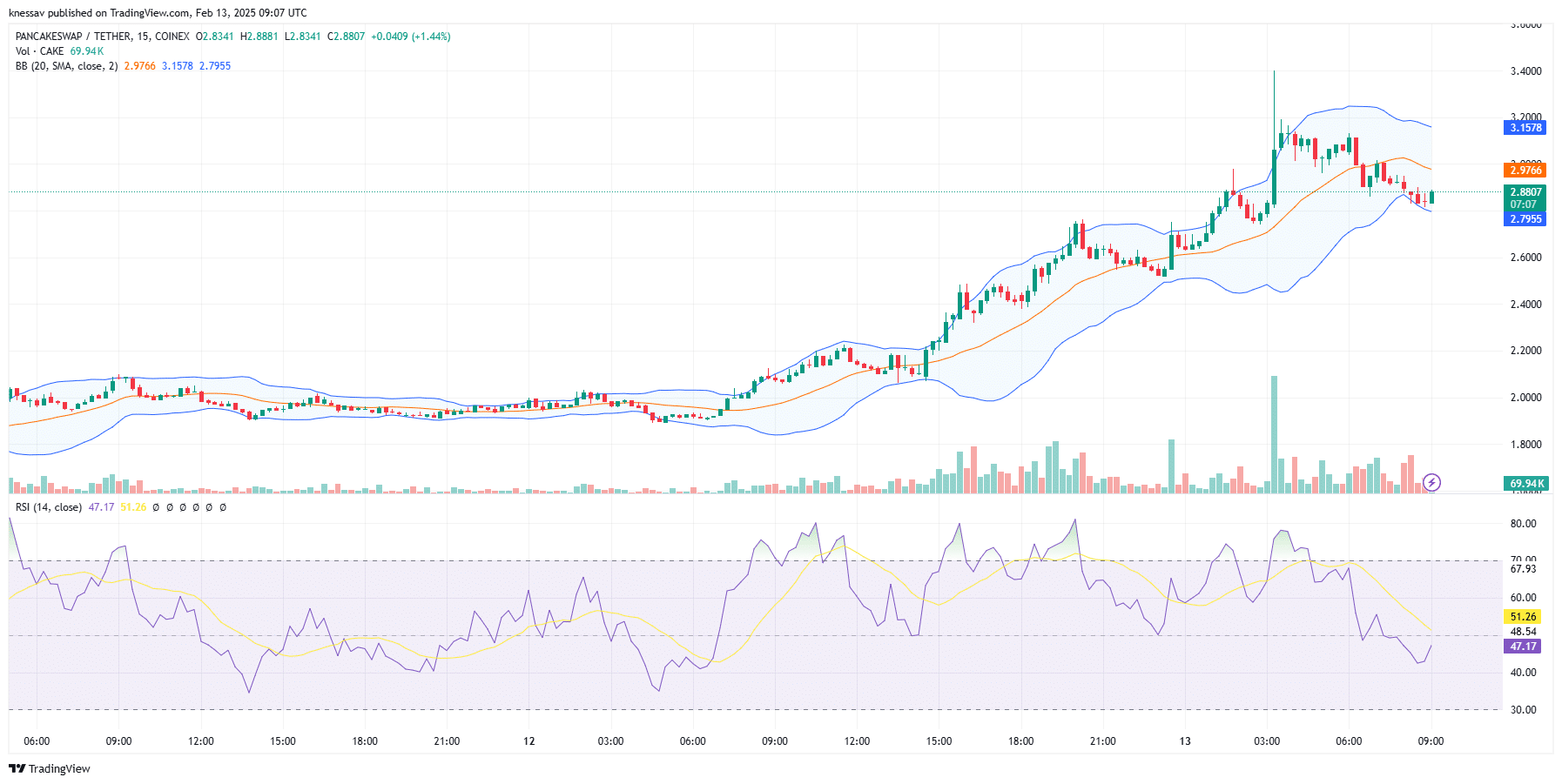Open the RSI (14, close) indicator legend
This screenshot has width=1562, height=784.
(x=49, y=507)
